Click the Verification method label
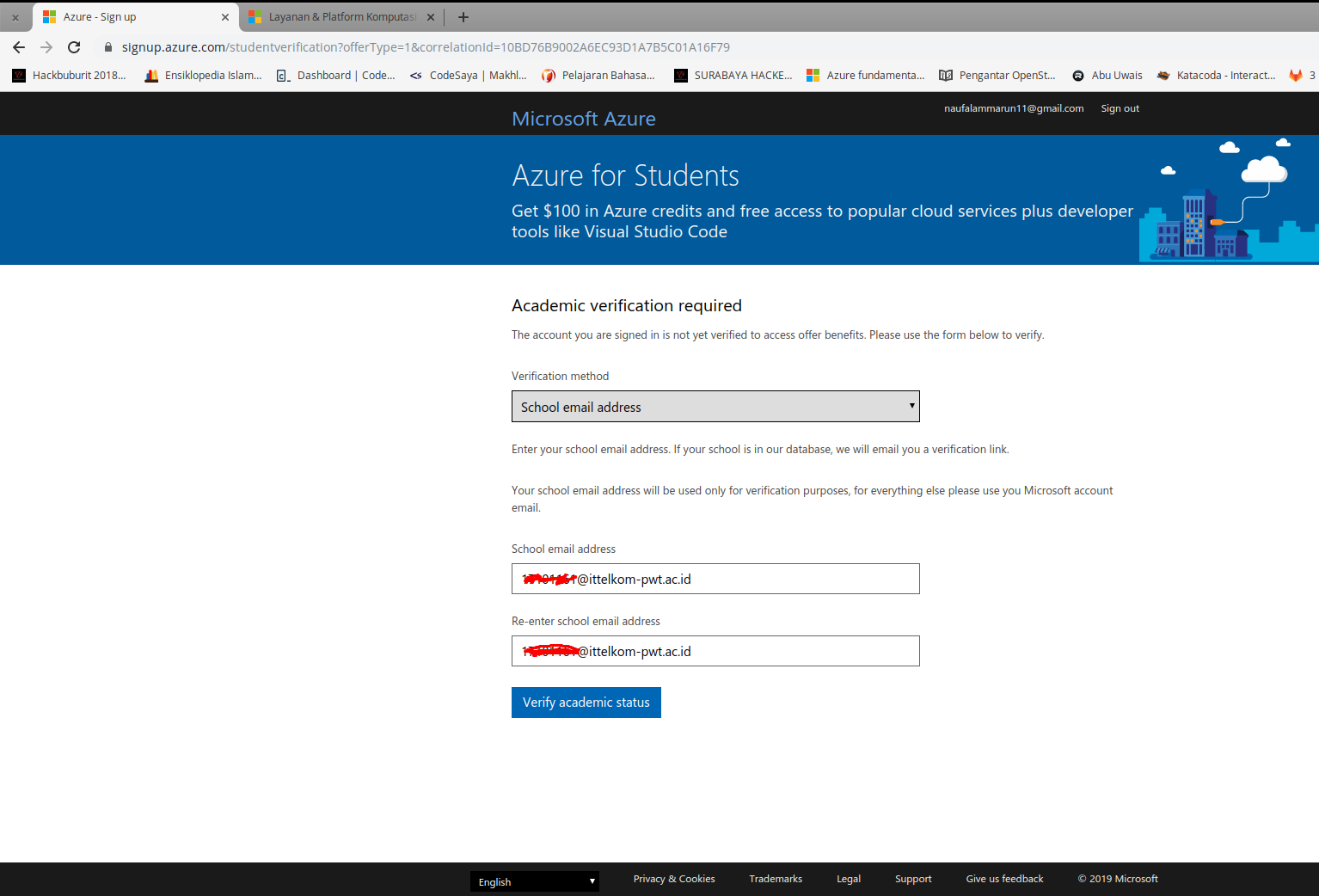The height and width of the screenshot is (896, 1319). [x=560, y=376]
